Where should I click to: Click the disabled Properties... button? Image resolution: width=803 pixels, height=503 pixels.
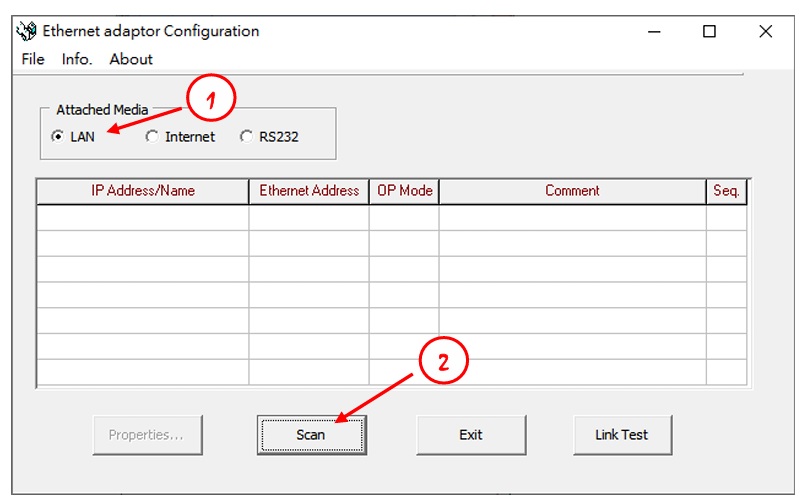pyautogui.click(x=146, y=435)
